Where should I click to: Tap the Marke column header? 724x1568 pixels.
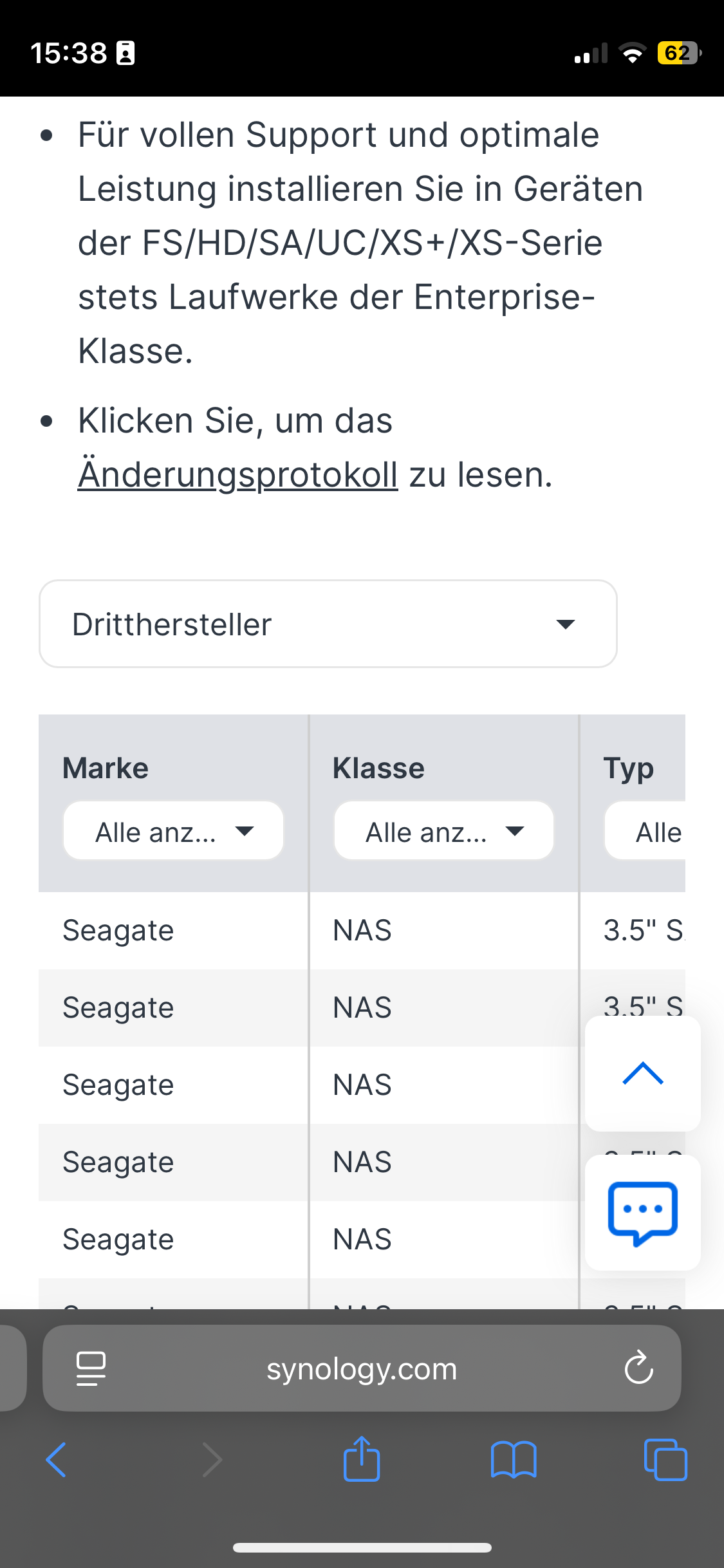click(x=106, y=768)
